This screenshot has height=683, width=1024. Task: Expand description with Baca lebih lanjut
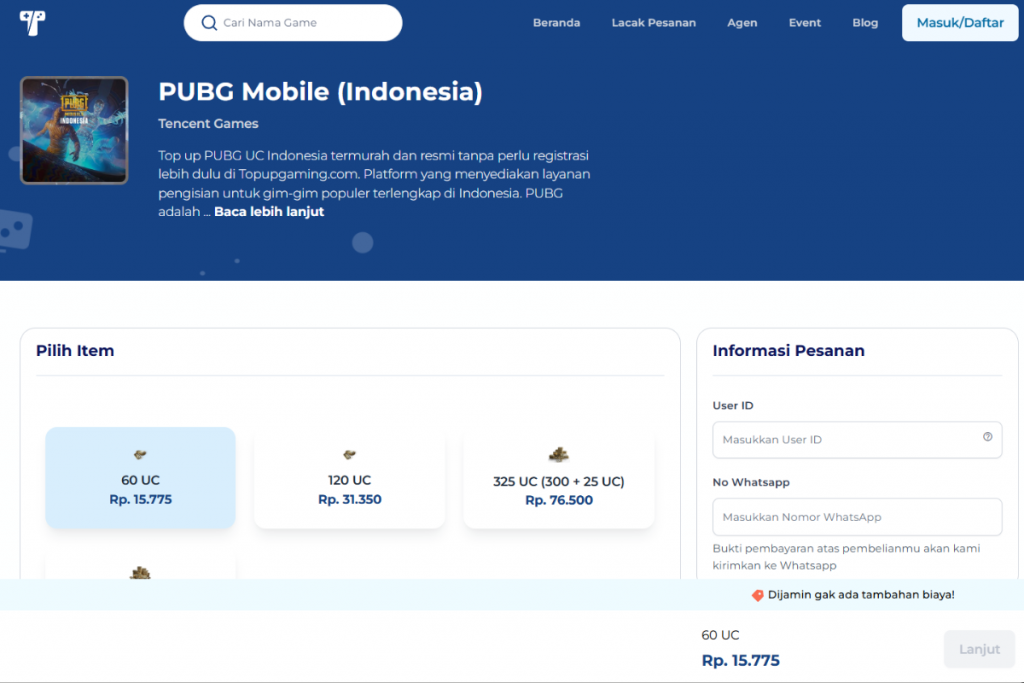(x=269, y=212)
